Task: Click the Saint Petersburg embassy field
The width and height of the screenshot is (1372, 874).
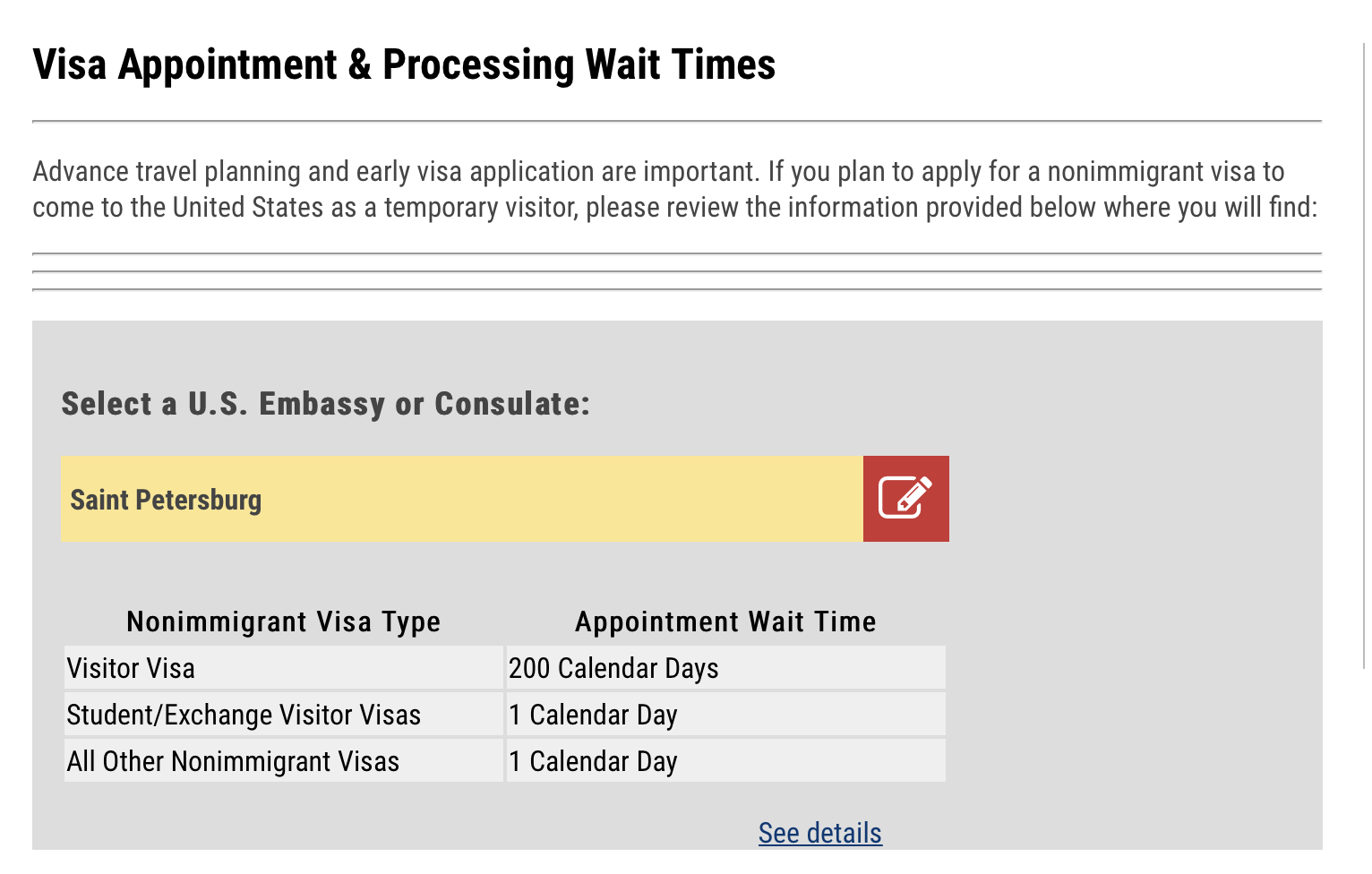Action: (x=461, y=499)
